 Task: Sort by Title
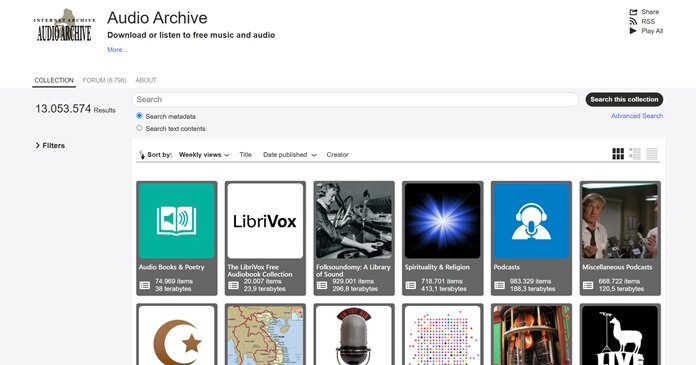point(245,155)
